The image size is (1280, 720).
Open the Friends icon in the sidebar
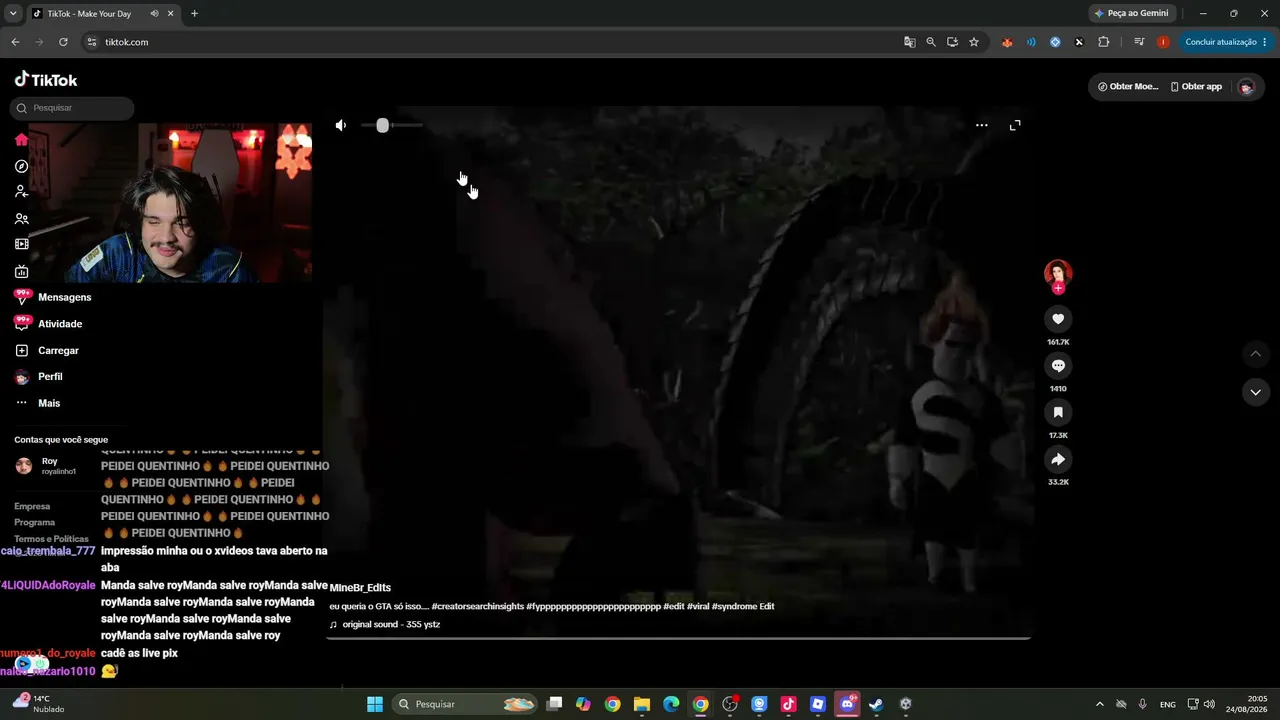[x=21, y=218]
